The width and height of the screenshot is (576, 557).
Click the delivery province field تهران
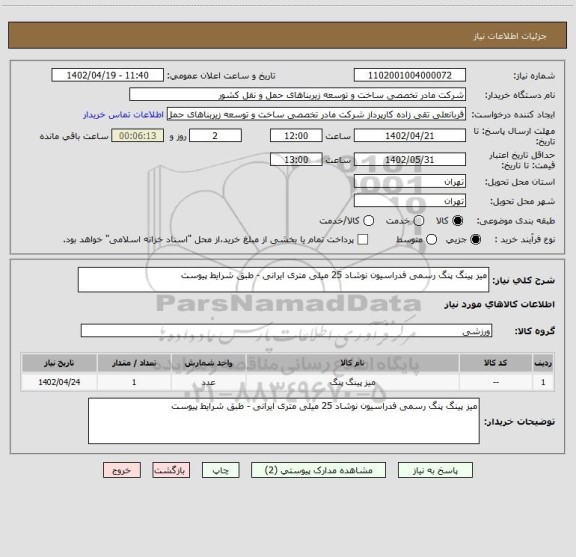pyautogui.click(x=410, y=182)
